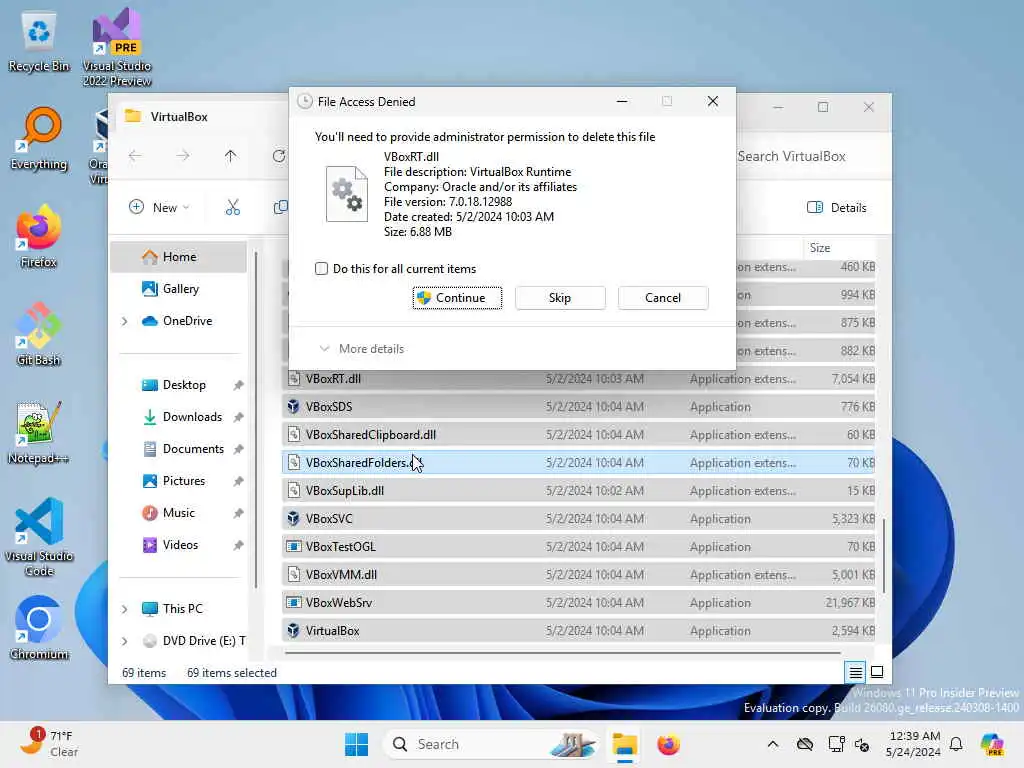Click the horizontal scrollbar in file list
Viewport: 1024px width, 768px height.
pos(562,652)
